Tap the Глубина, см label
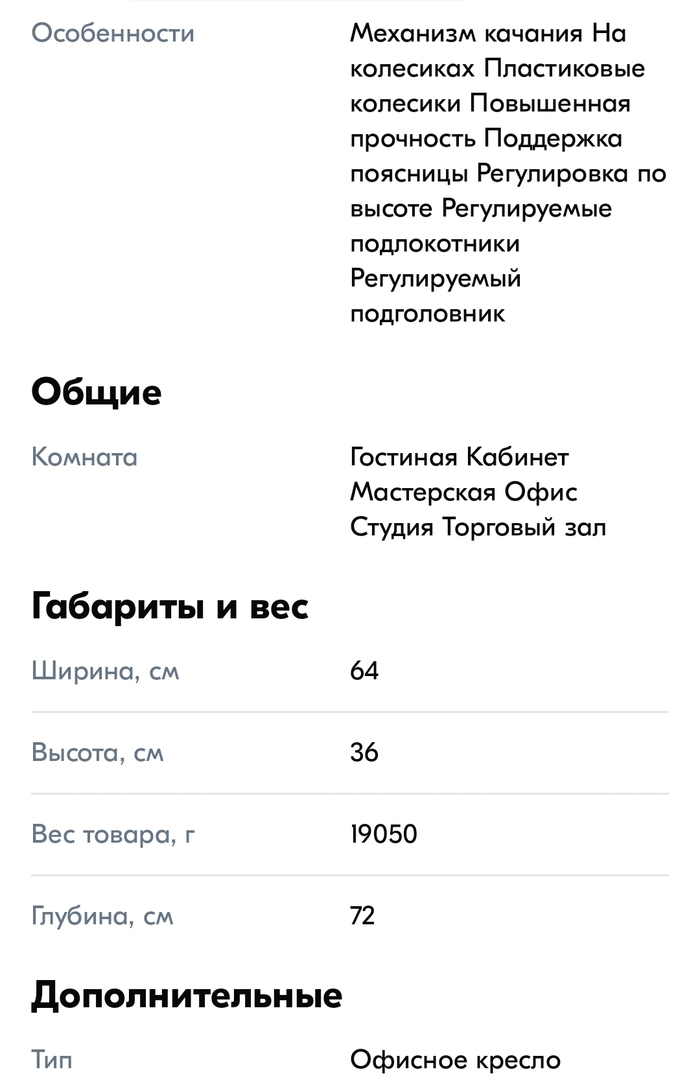This screenshot has width=700, height=1087. pyautogui.click(x=103, y=915)
